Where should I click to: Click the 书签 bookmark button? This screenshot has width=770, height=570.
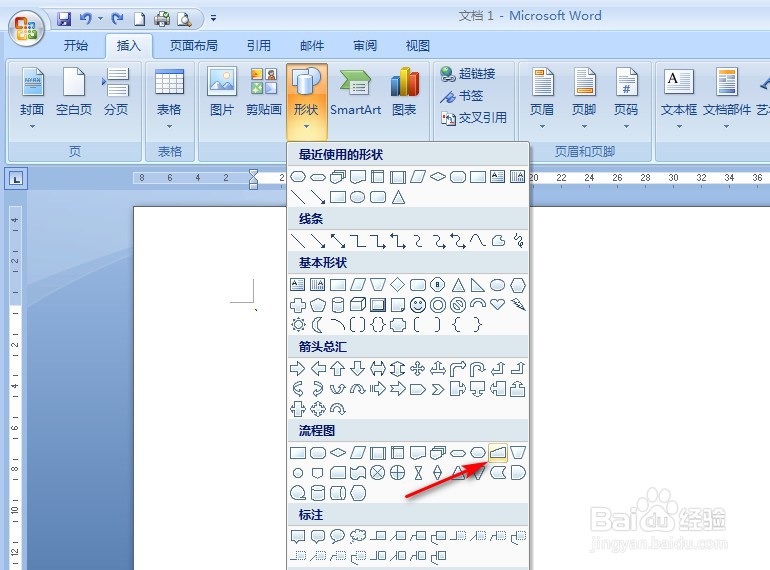tap(462, 96)
